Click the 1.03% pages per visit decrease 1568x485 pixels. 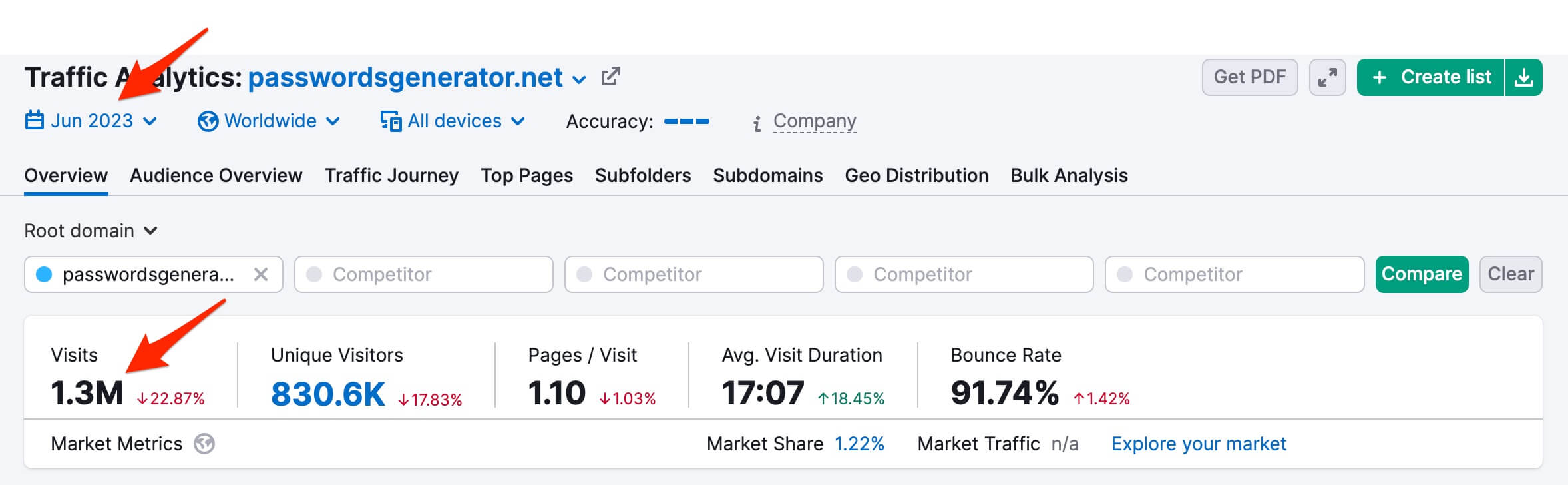[x=628, y=398]
